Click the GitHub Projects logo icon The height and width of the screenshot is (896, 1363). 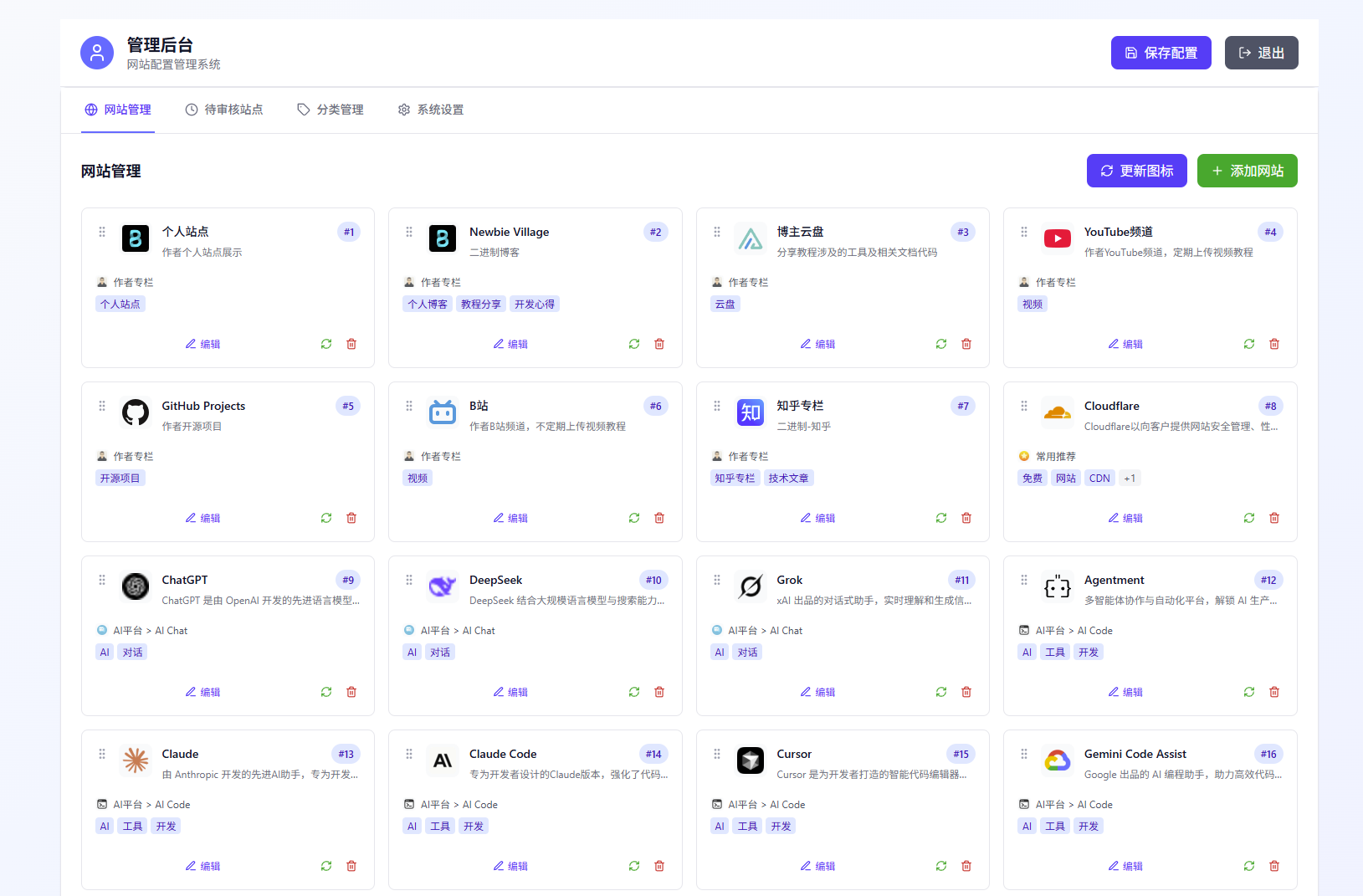point(135,412)
